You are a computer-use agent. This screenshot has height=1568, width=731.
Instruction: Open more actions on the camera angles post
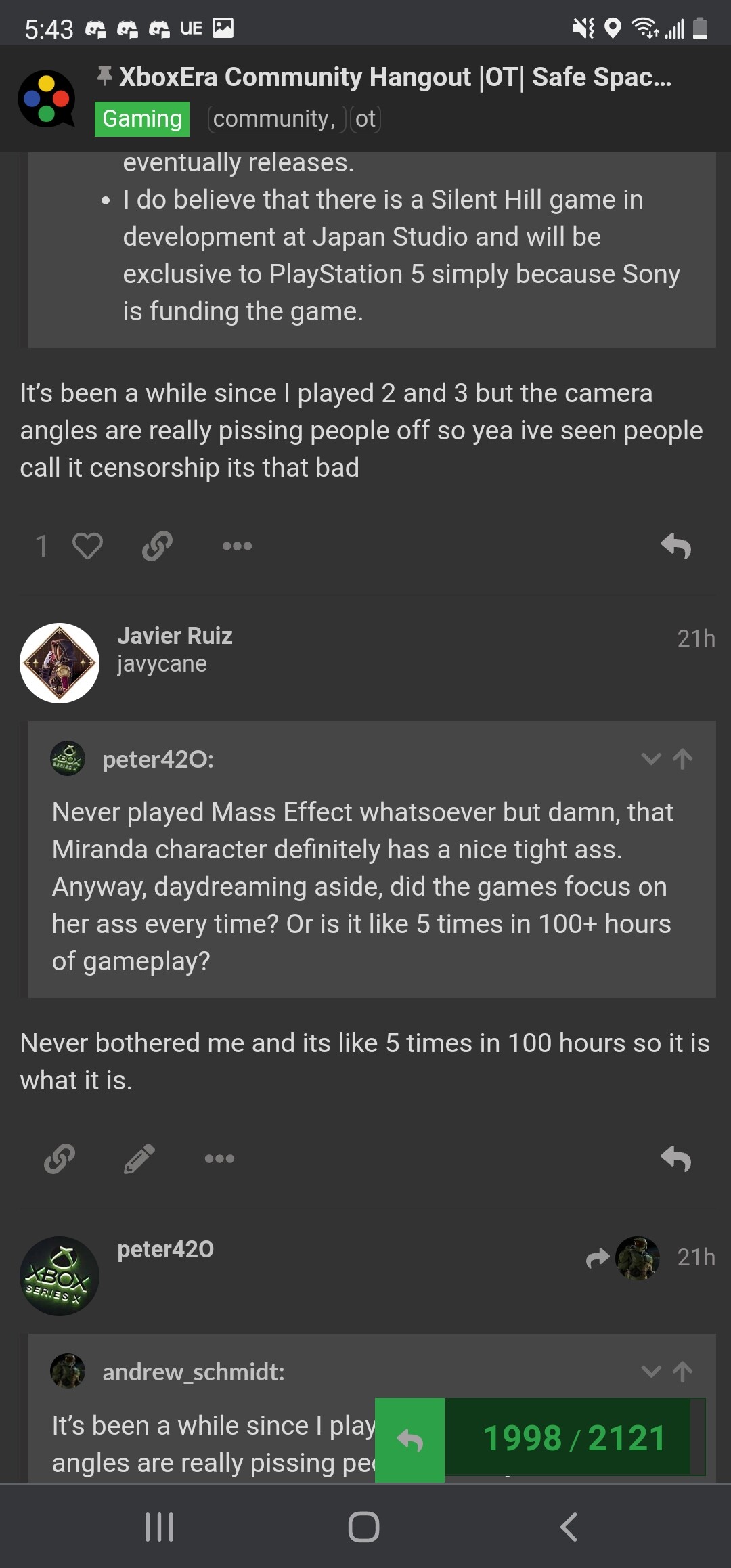click(237, 546)
